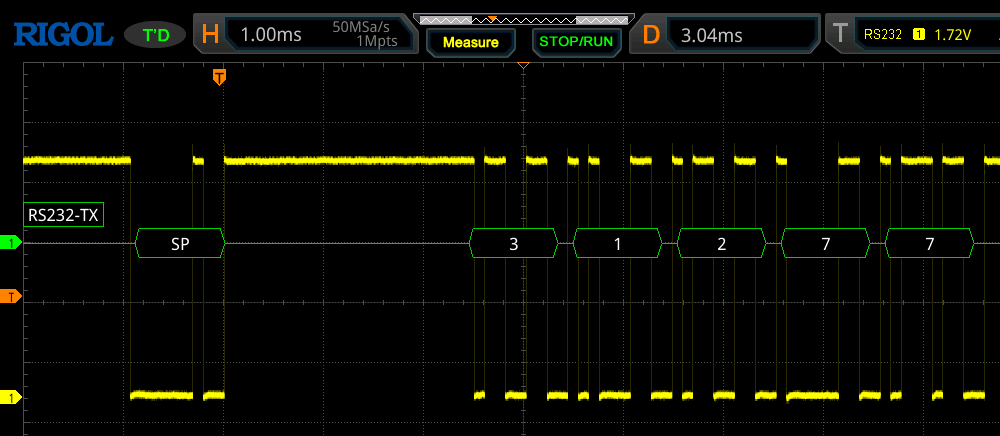Click the waveform memory position bar

tap(524, 20)
